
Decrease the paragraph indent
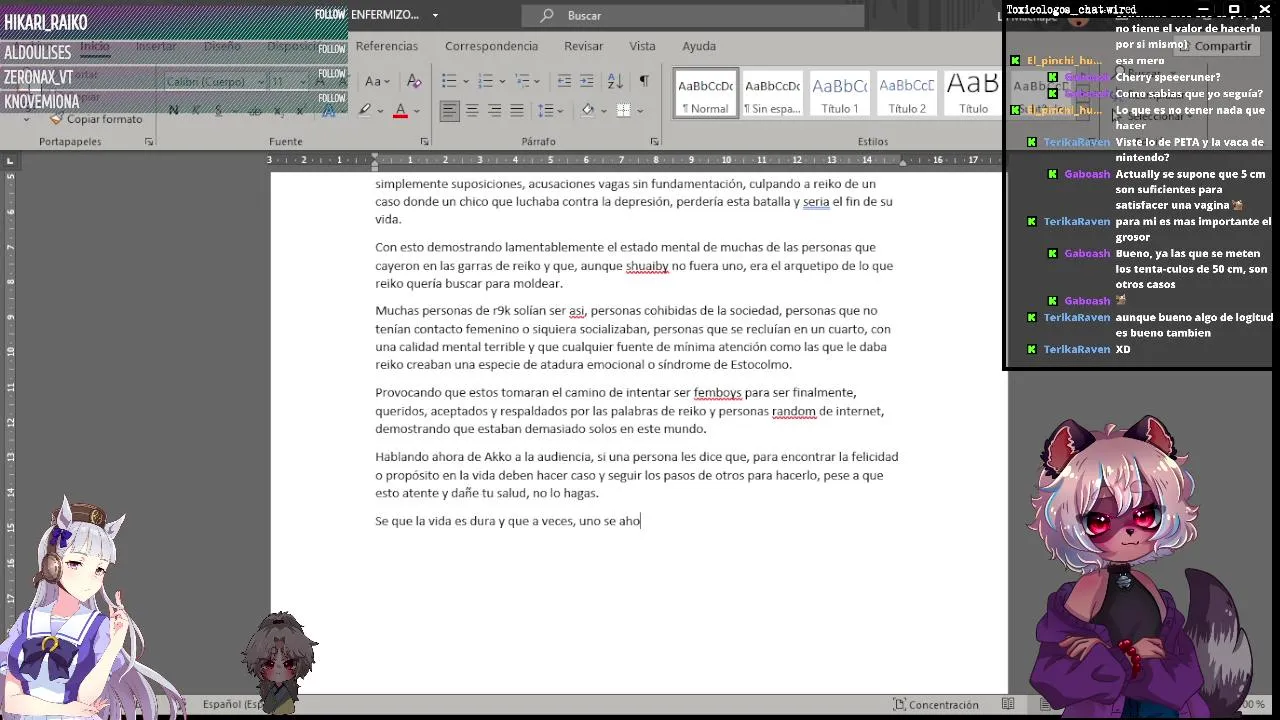point(564,81)
